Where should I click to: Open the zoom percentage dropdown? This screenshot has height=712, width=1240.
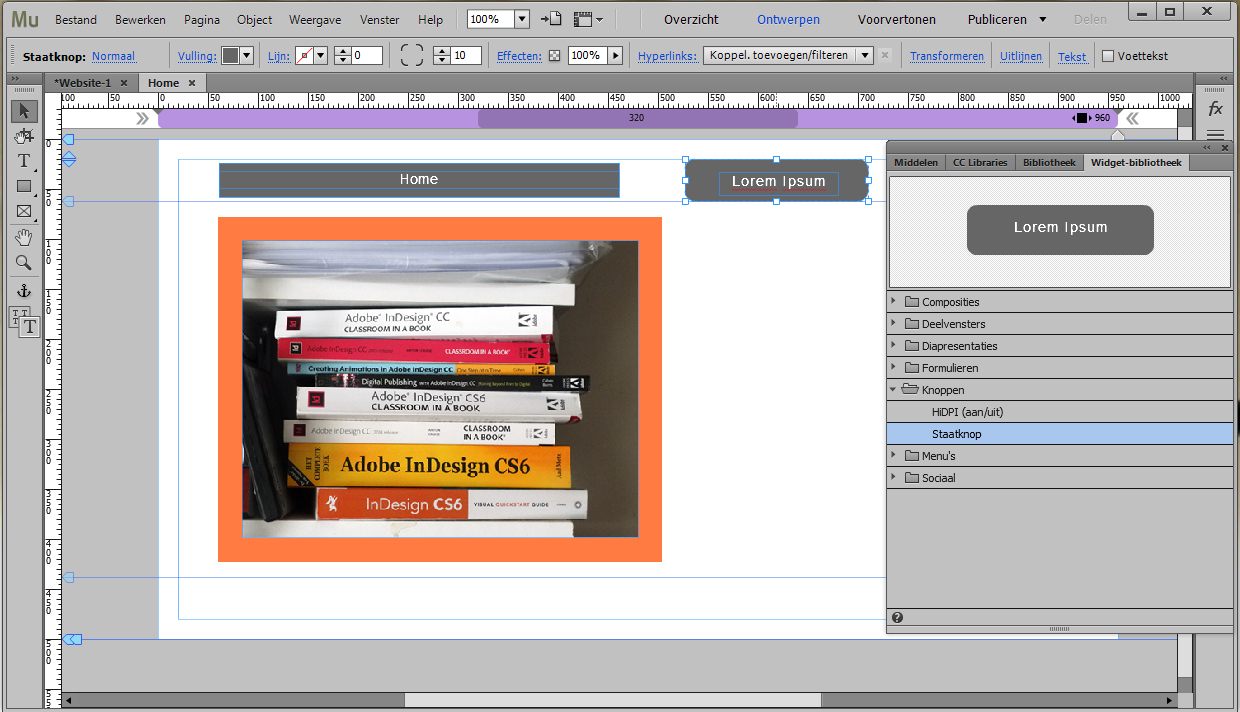click(x=522, y=19)
